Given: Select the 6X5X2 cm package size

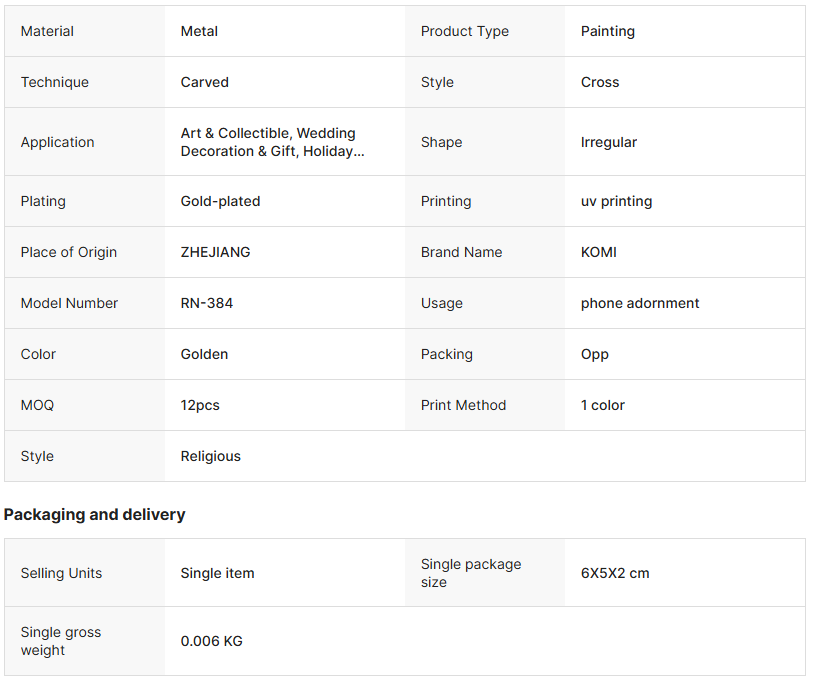Looking at the screenshot, I should pyautogui.click(x=614, y=573).
